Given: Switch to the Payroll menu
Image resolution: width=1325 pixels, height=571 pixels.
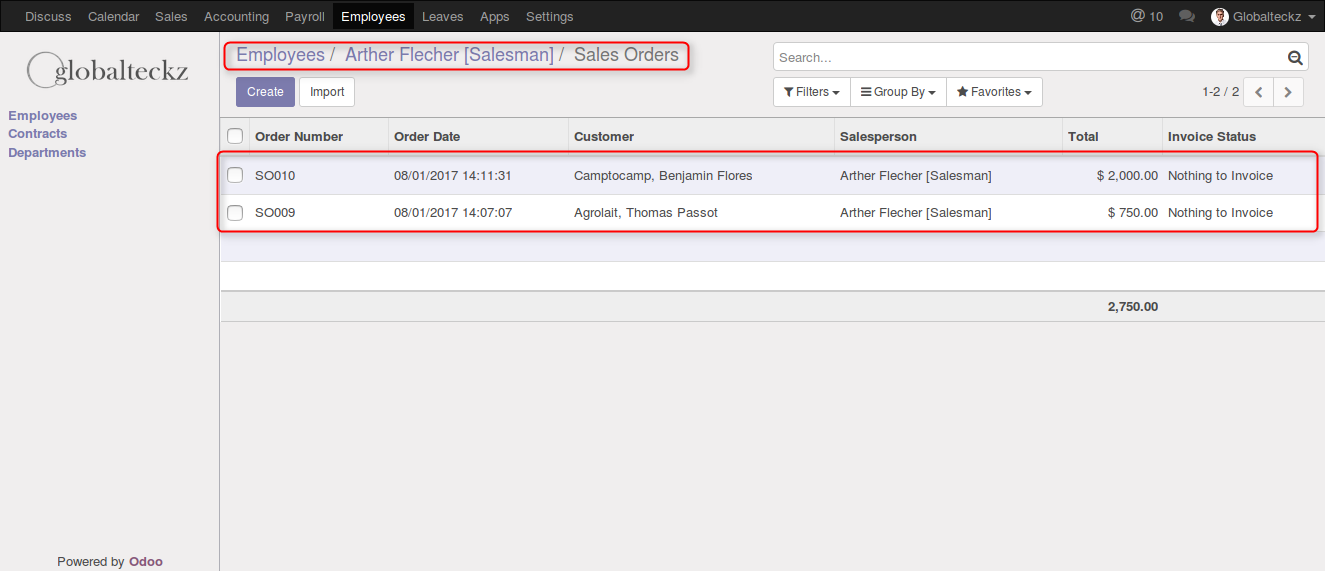Looking at the screenshot, I should tap(305, 16).
